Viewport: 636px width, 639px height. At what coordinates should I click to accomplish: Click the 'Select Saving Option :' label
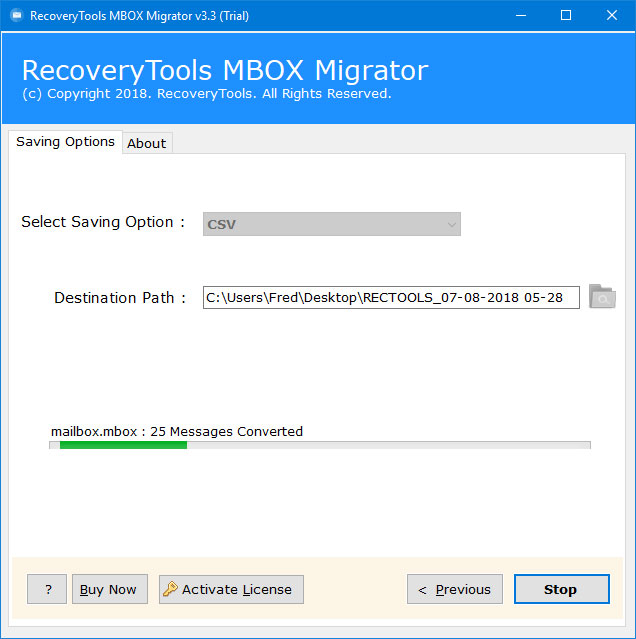(103, 222)
